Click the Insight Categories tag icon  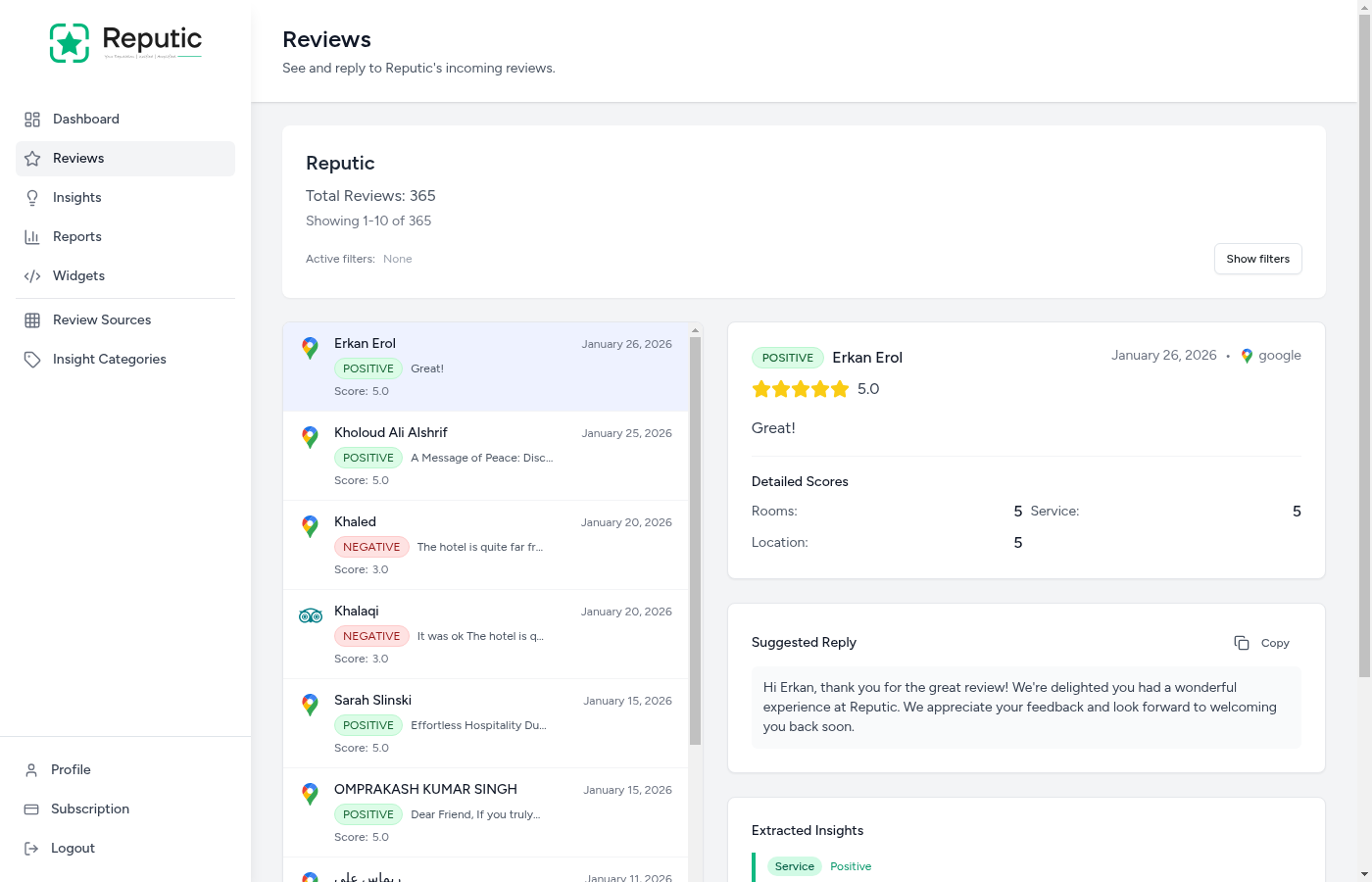(x=33, y=359)
